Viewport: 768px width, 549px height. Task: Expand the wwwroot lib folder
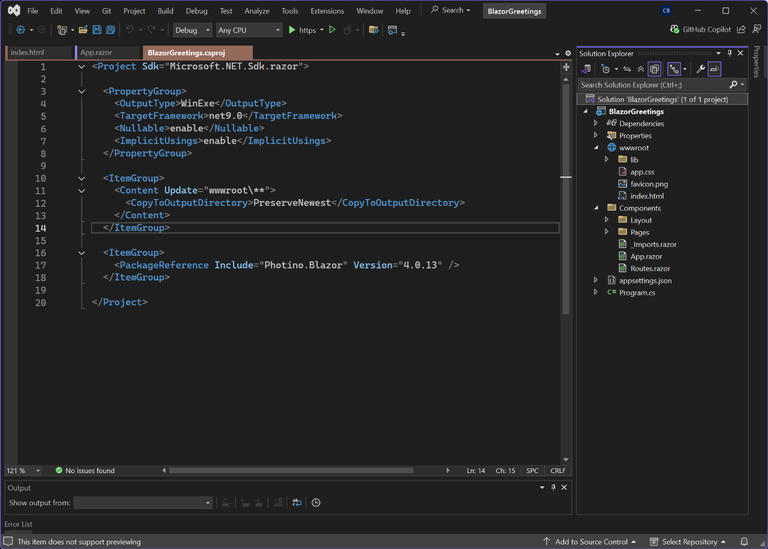(x=607, y=160)
